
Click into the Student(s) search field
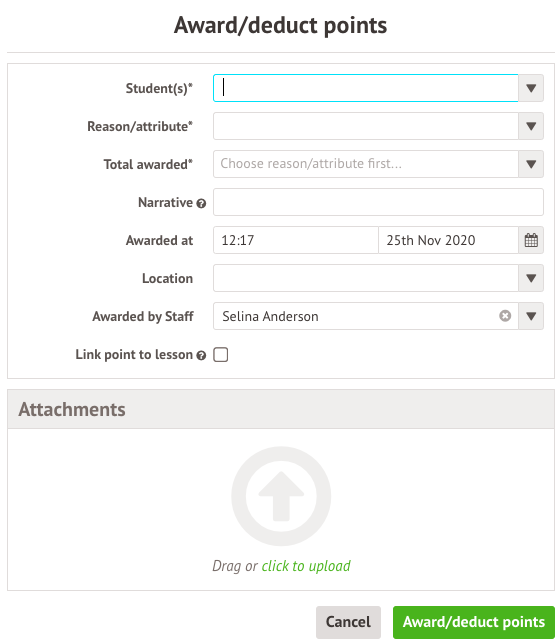point(366,88)
